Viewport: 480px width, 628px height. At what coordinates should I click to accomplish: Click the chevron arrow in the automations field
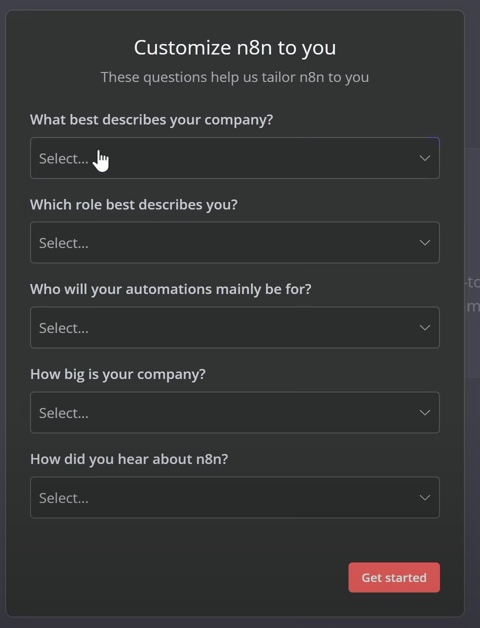click(x=425, y=328)
